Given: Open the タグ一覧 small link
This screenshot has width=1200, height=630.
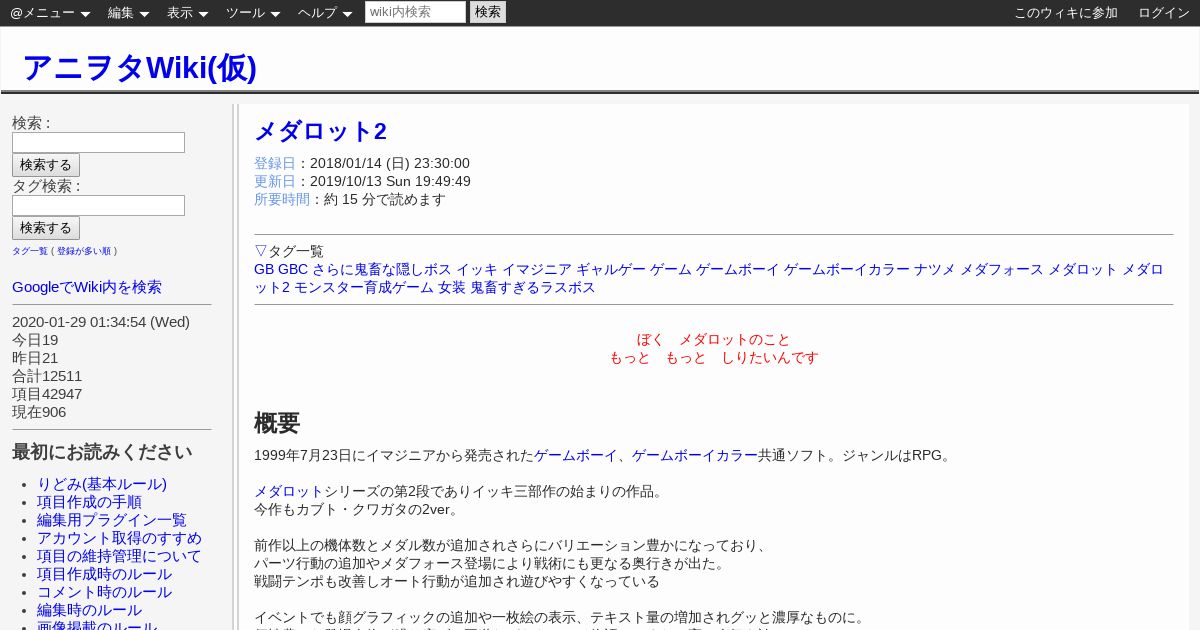Looking at the screenshot, I should tap(30, 251).
